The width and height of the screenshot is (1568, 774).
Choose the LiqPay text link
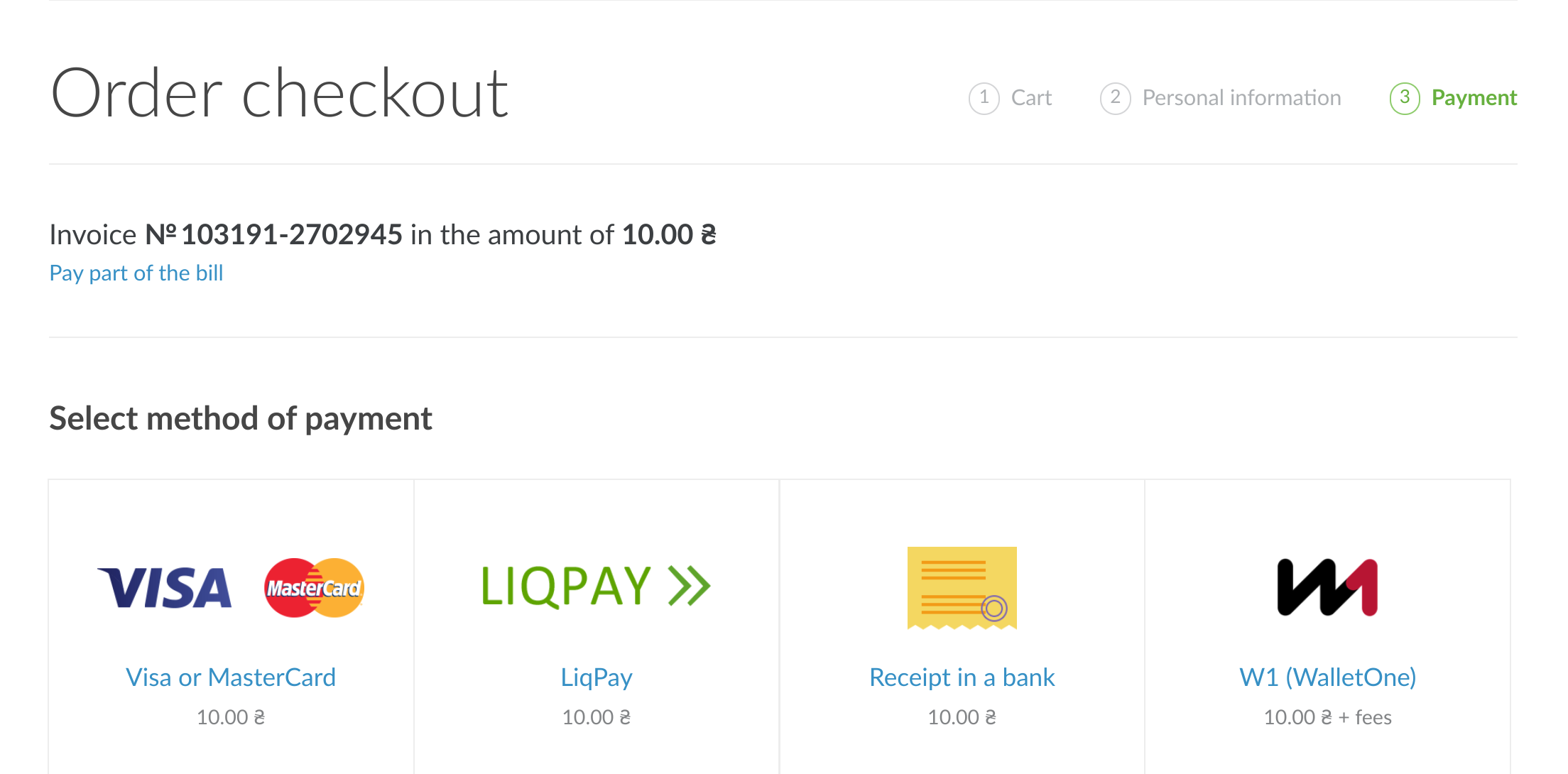597,677
